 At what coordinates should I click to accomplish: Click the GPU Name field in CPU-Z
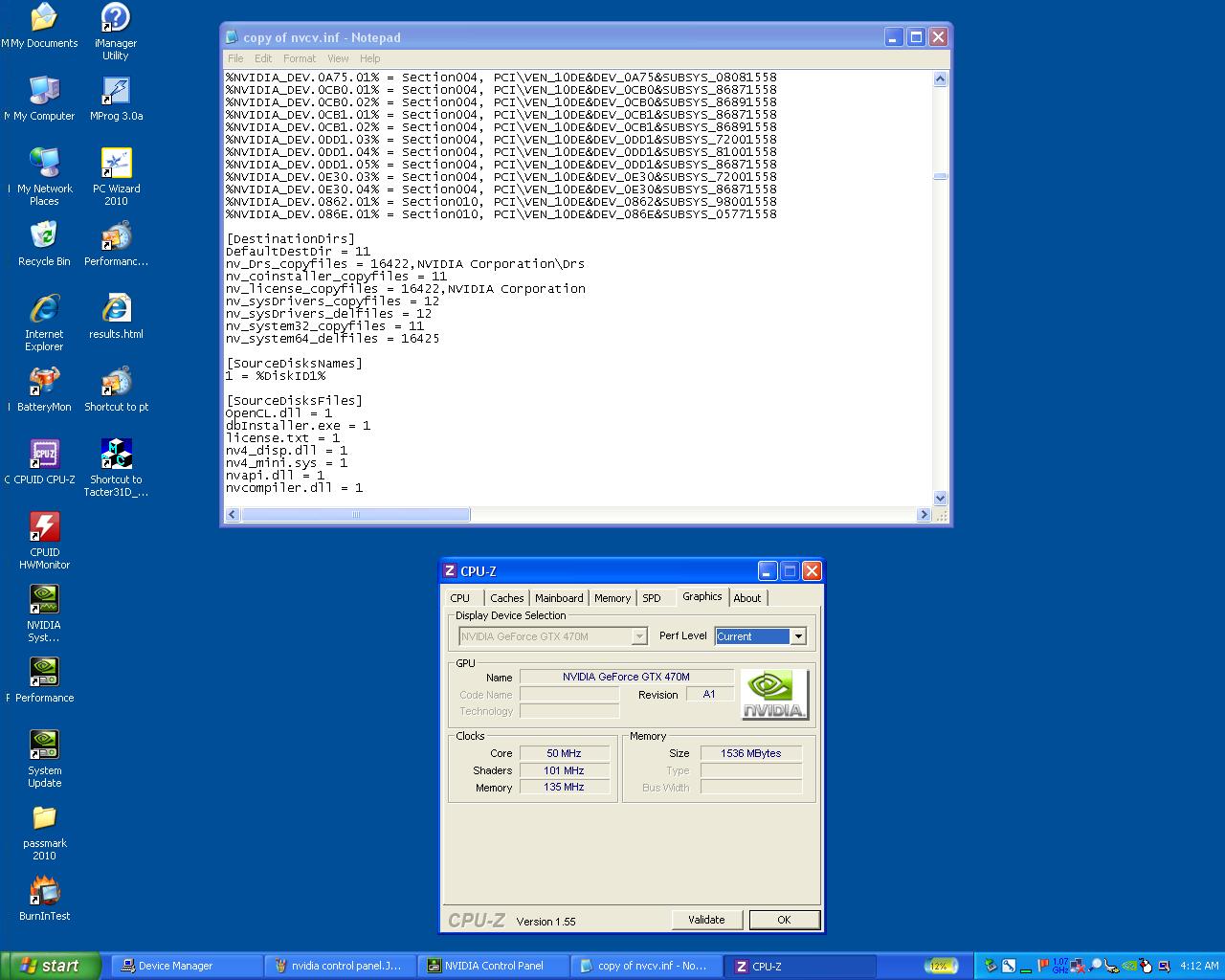pos(626,677)
